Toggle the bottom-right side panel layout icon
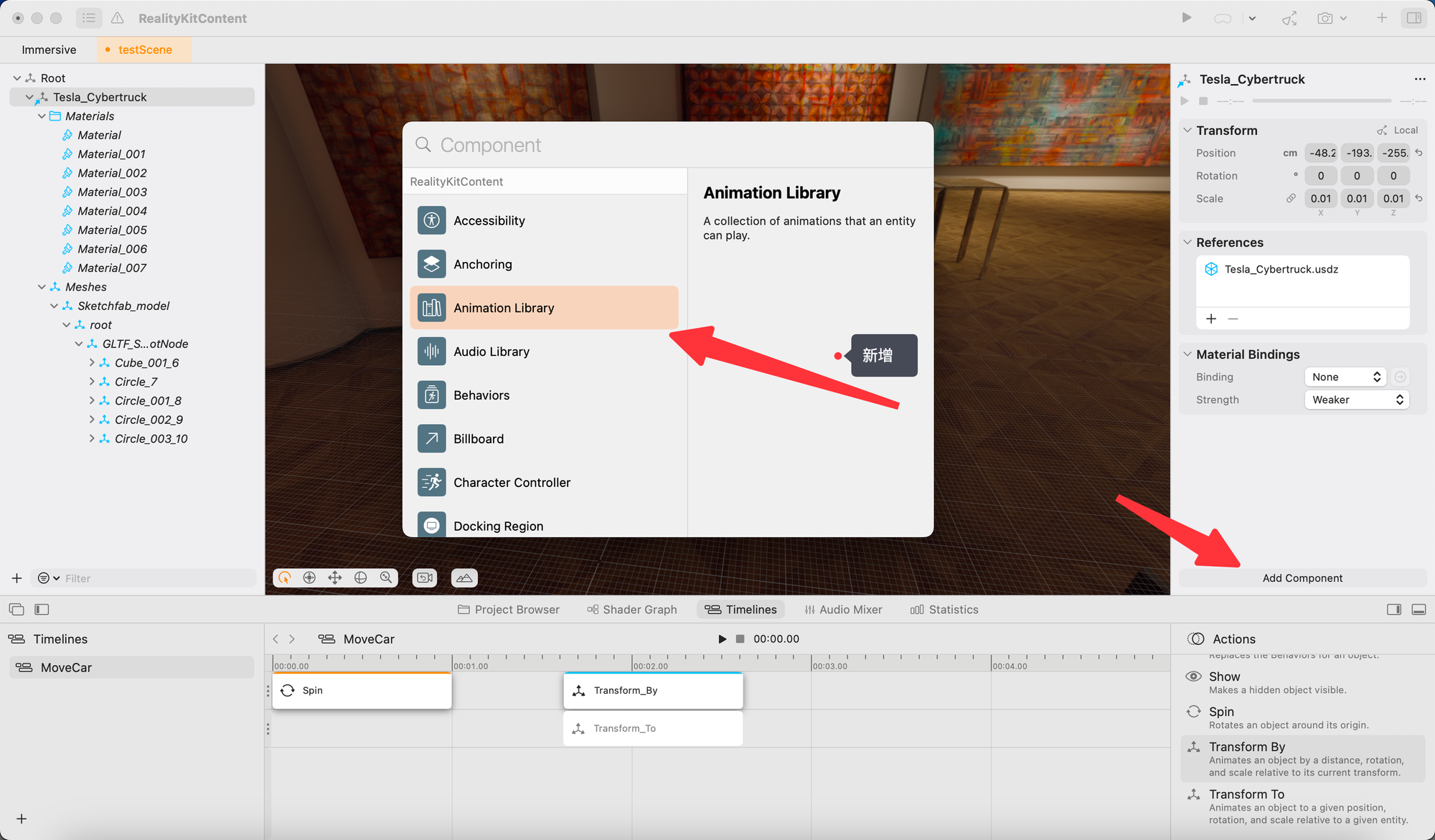The height and width of the screenshot is (840, 1435). pos(1394,609)
